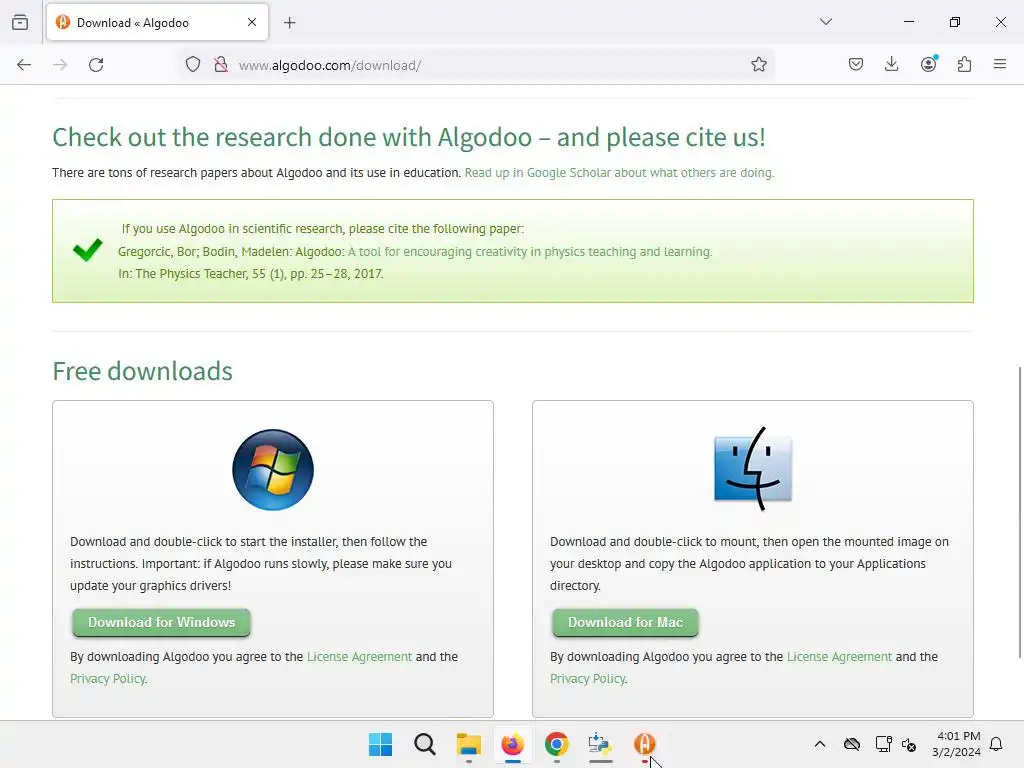Click the Free downloads heading
This screenshot has width=1024, height=768.
pos(142,371)
